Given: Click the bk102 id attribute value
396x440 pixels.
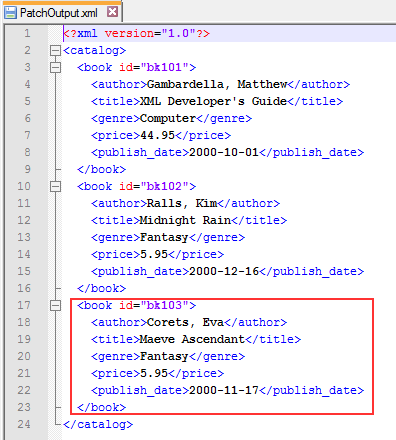Looking at the screenshot, I should 165,186.
